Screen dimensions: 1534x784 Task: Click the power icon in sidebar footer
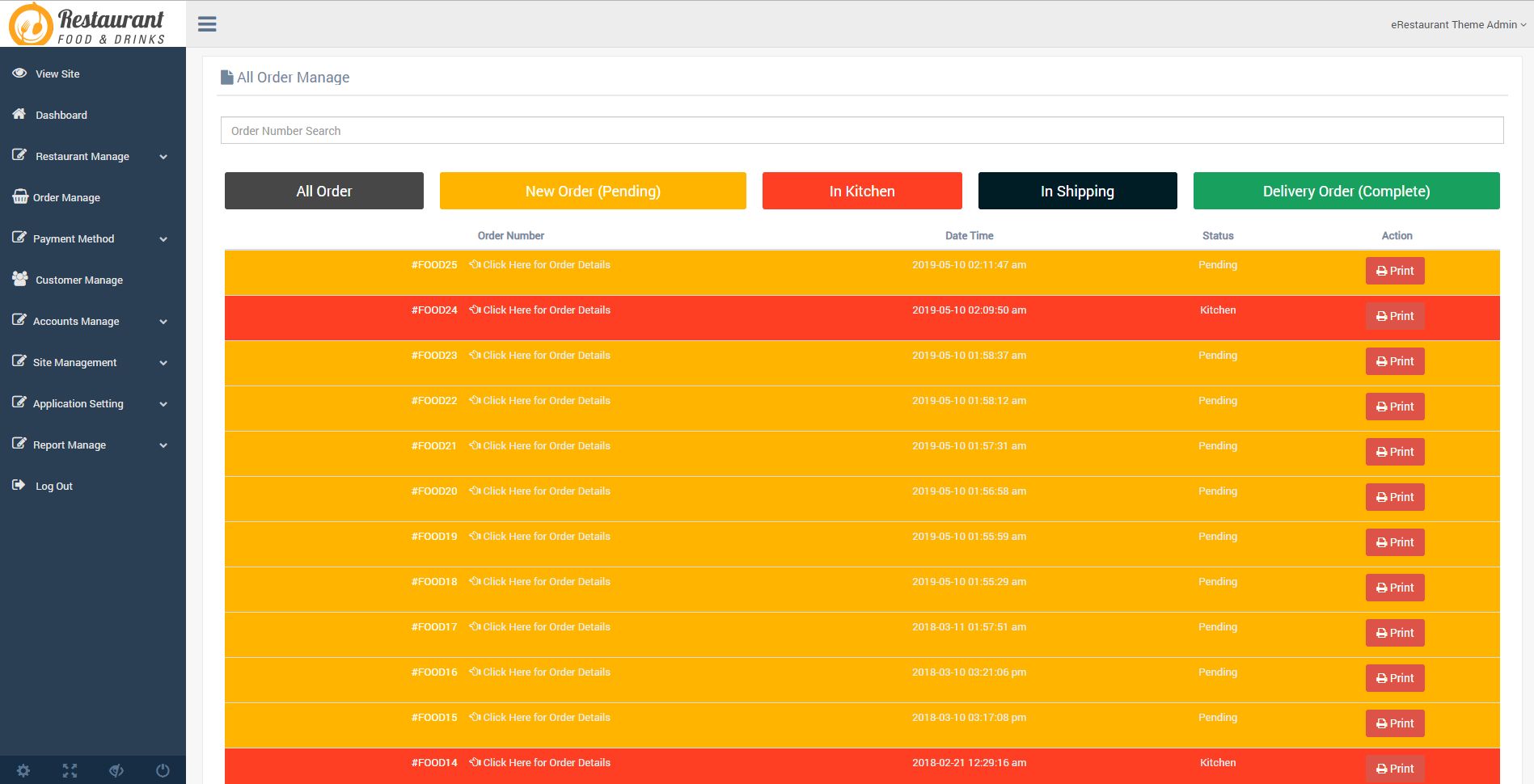coord(163,770)
